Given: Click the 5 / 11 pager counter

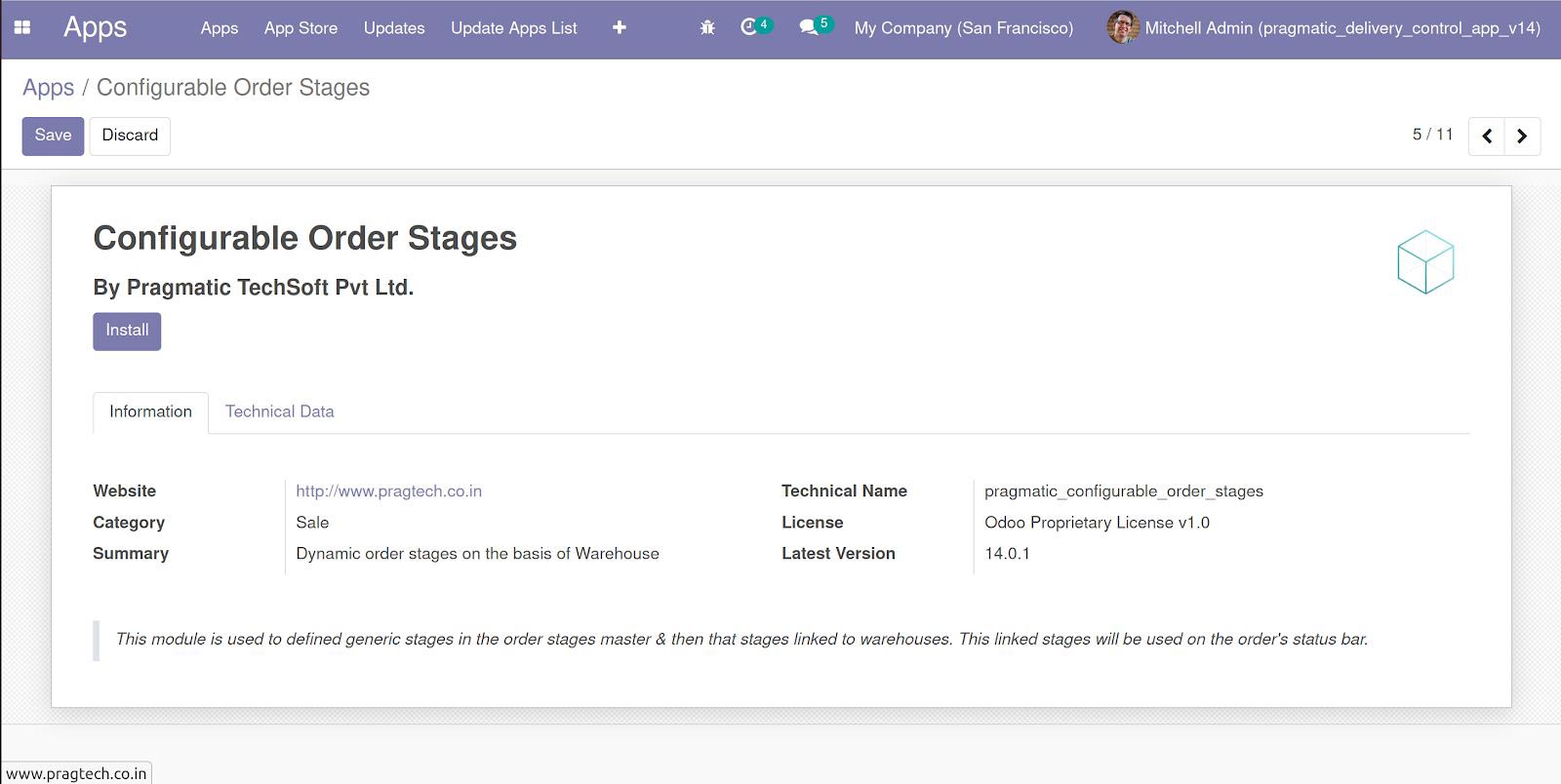Looking at the screenshot, I should point(1432,135).
